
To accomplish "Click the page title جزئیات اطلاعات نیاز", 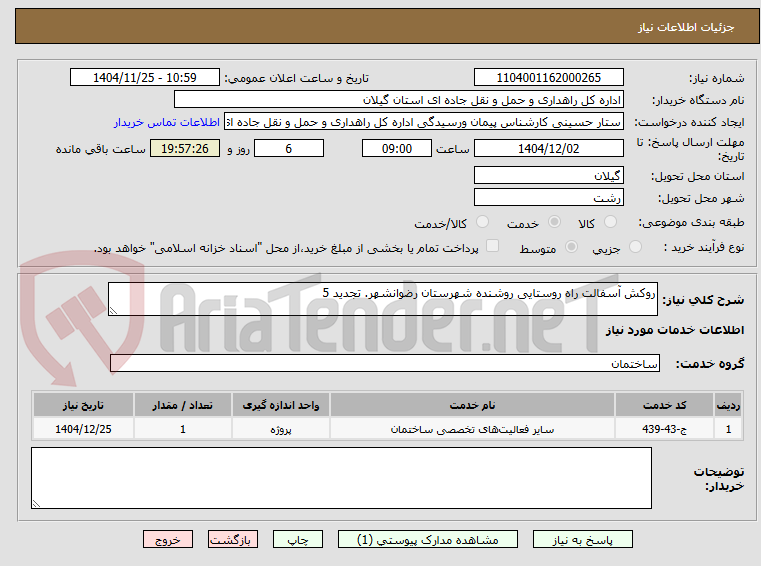I will pos(686,27).
